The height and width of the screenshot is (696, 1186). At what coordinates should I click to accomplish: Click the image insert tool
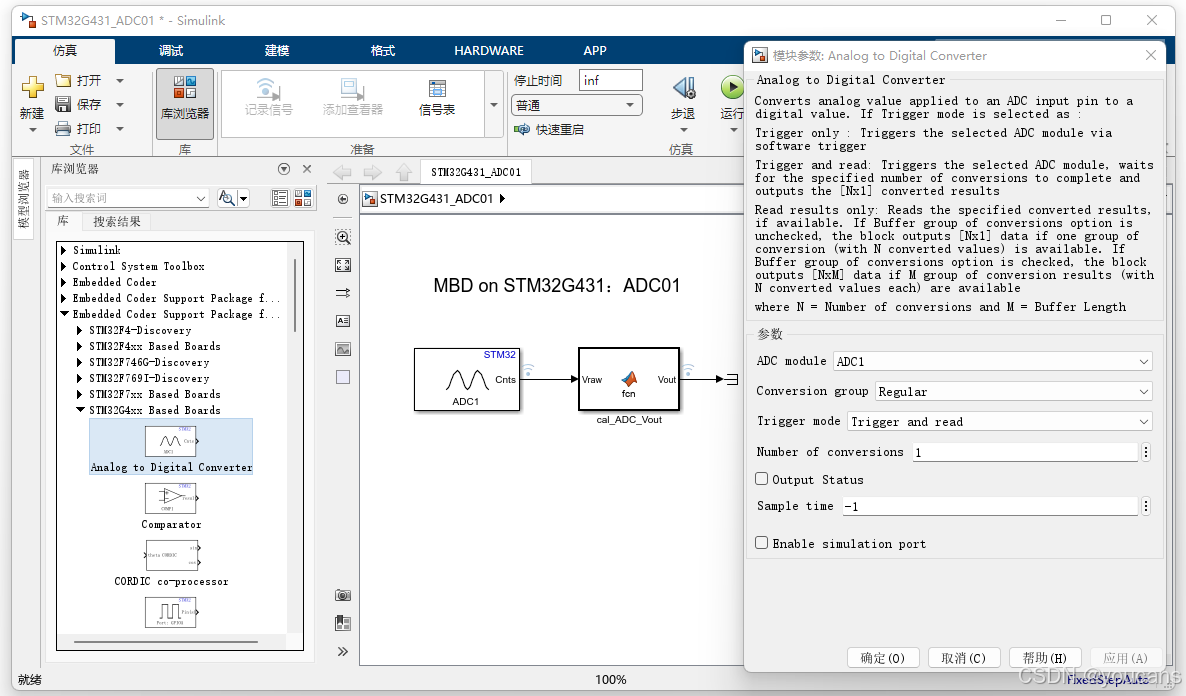click(x=343, y=349)
